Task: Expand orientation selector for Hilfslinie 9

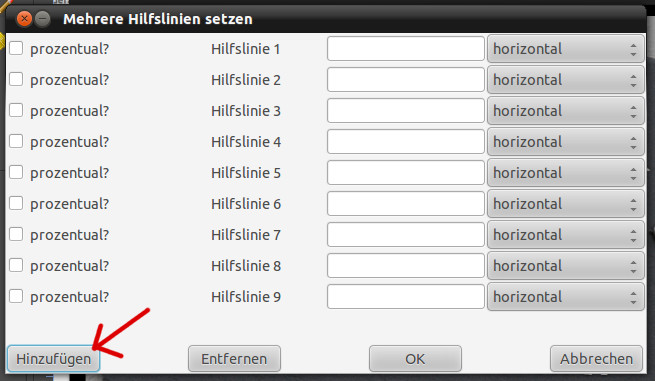Action: tap(566, 297)
